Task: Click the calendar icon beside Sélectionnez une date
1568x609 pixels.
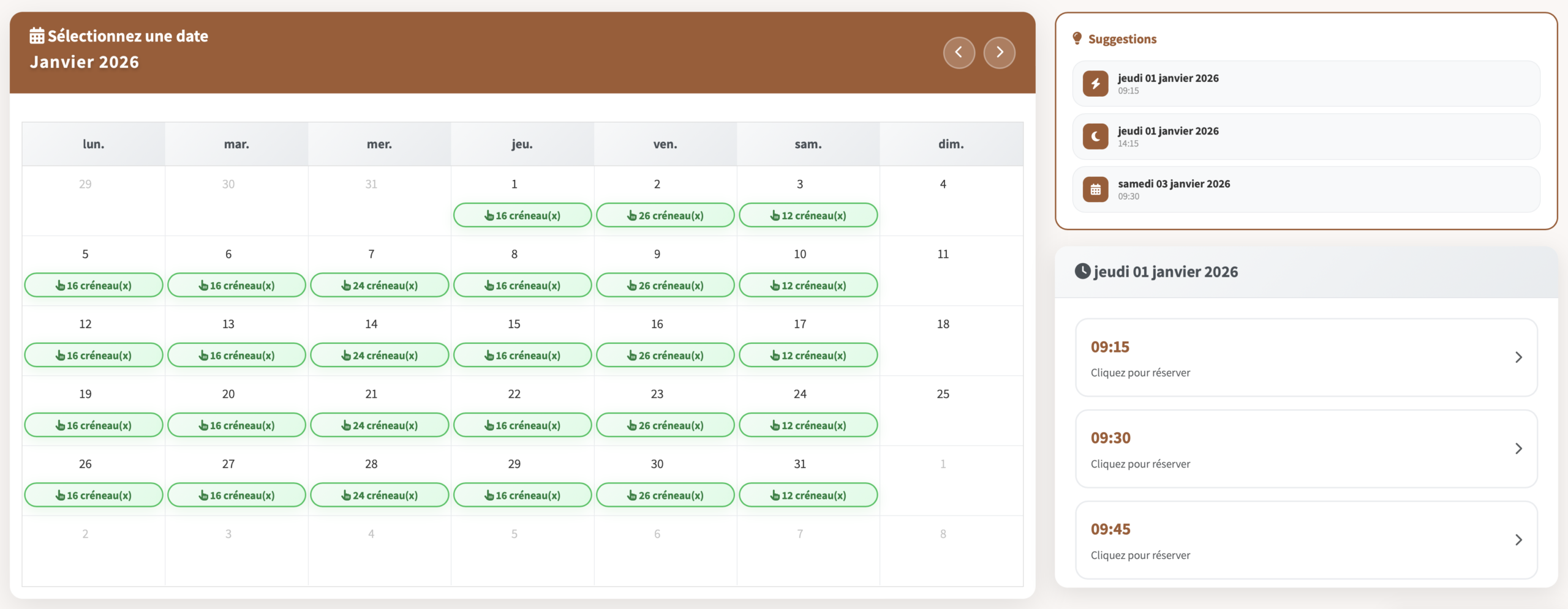Action: [x=37, y=36]
